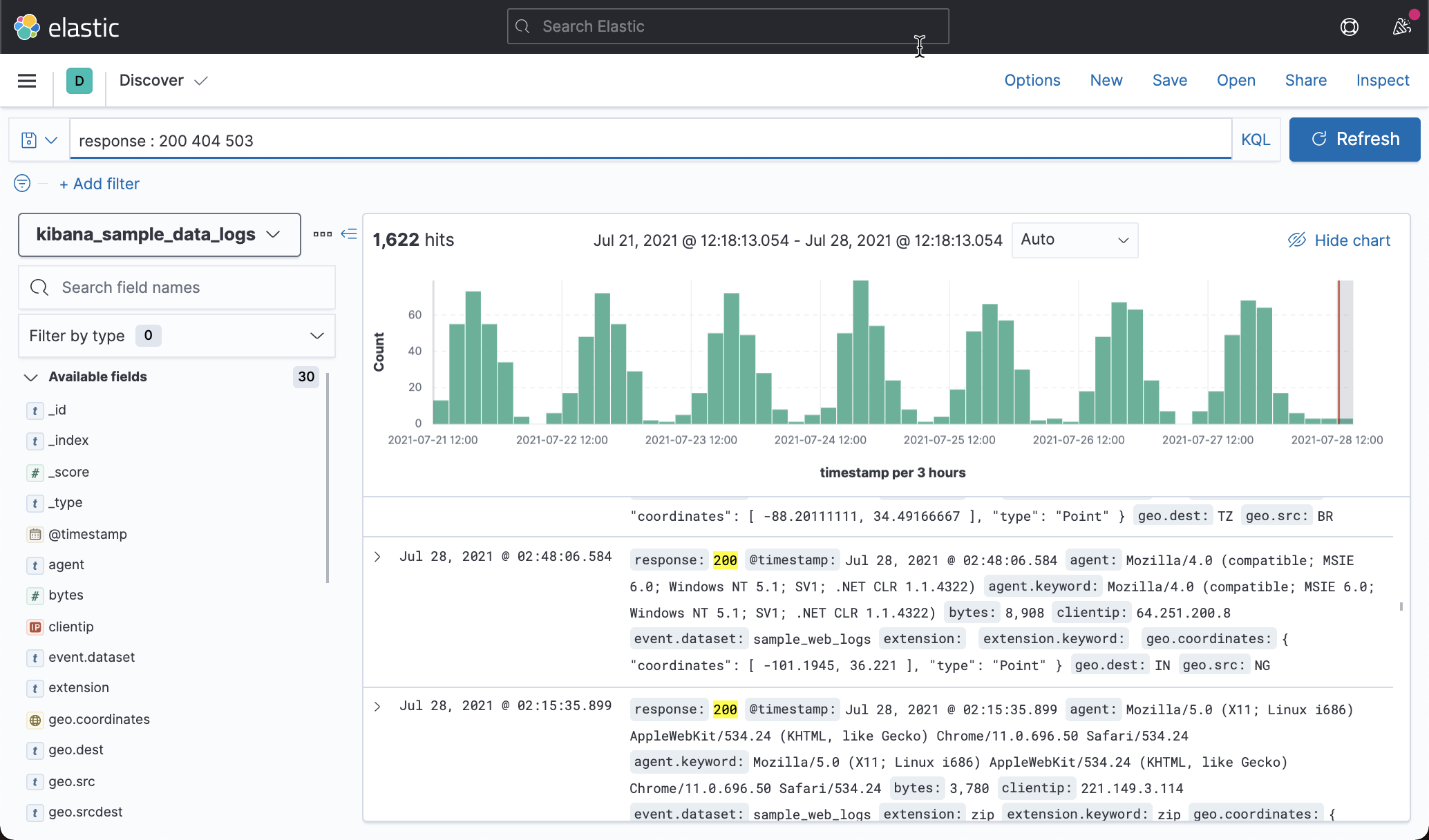Open the Options menu
Image resolution: width=1429 pixels, height=840 pixels.
click(1032, 80)
